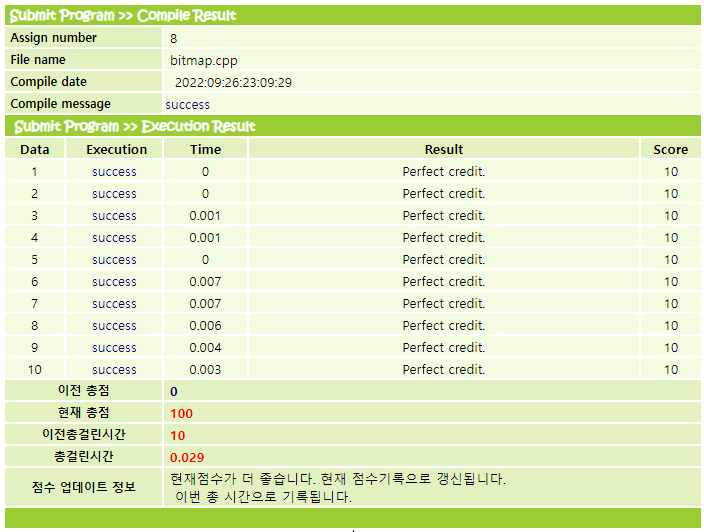Click success in data row 3
The image size is (704, 532).
(x=114, y=216)
